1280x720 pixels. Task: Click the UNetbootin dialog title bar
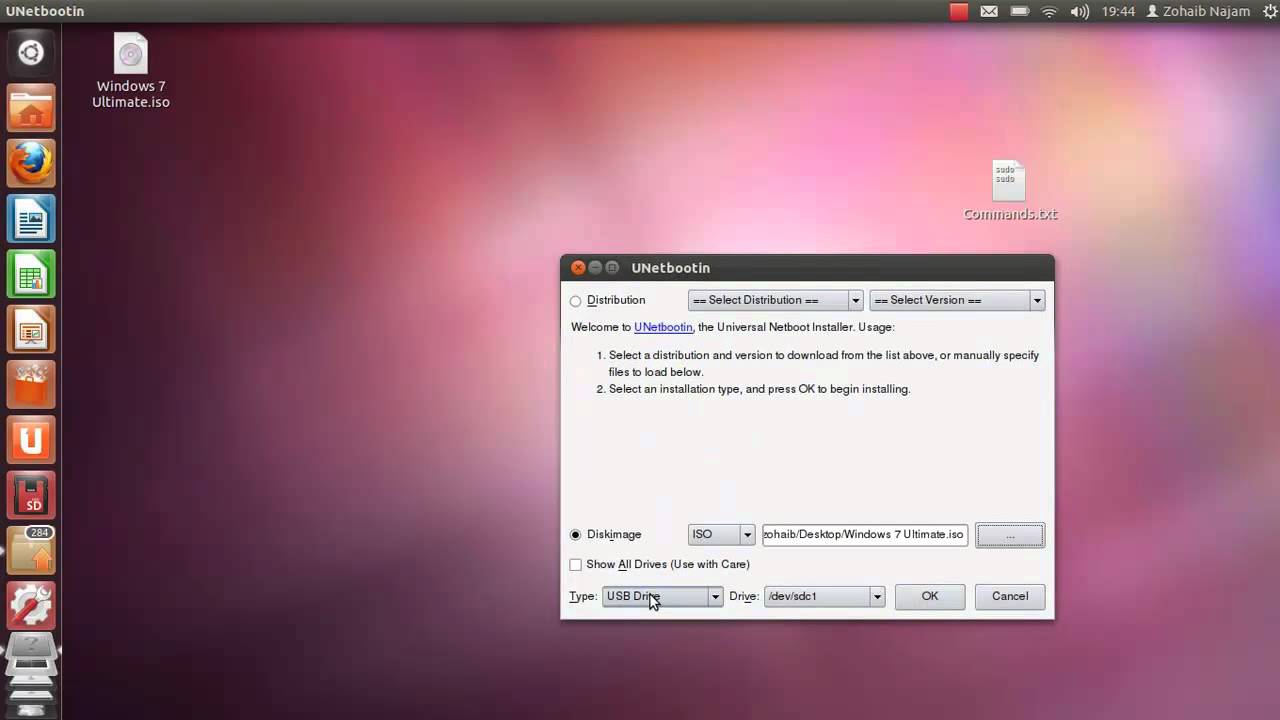807,268
